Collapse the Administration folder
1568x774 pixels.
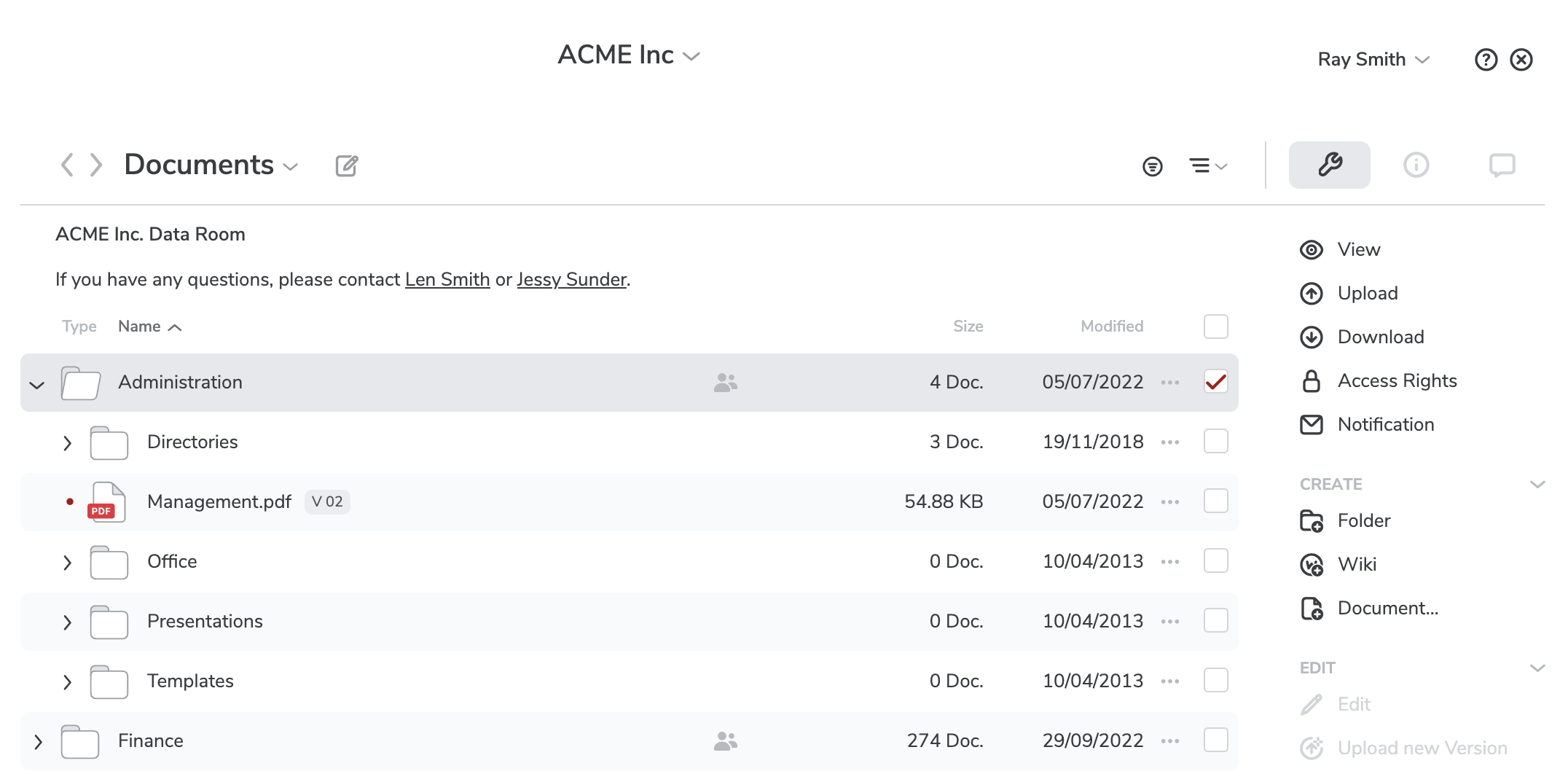point(37,383)
